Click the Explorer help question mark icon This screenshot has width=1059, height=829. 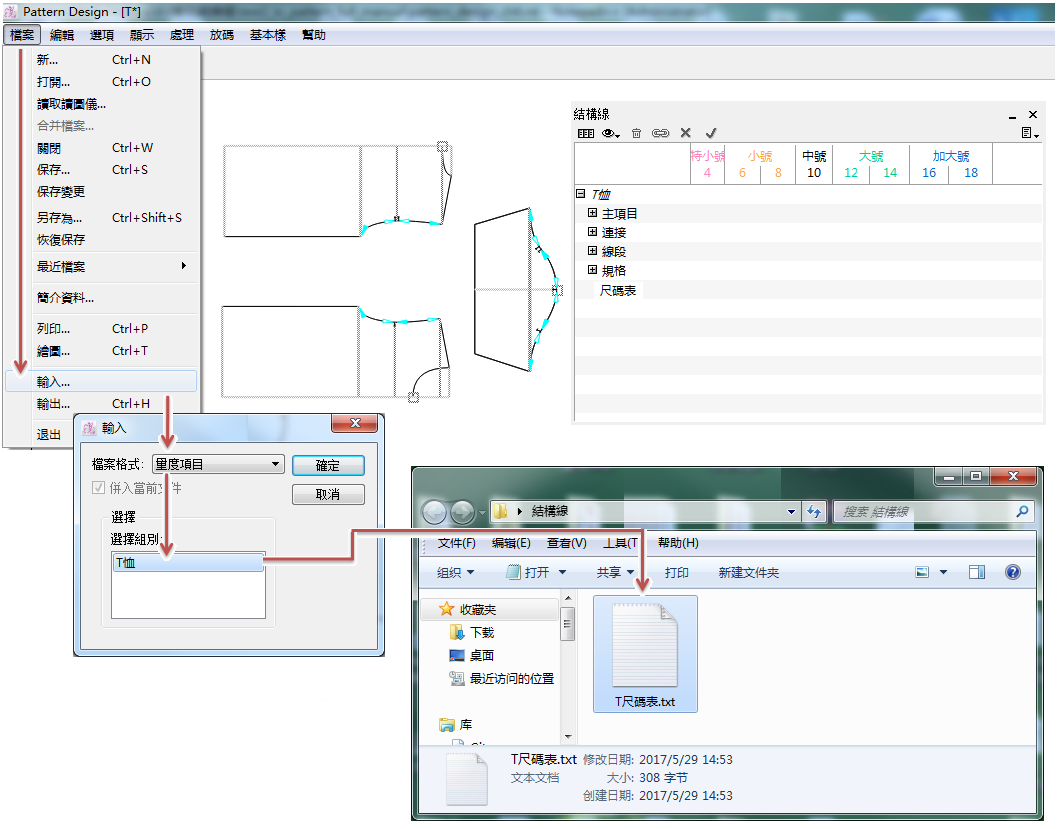(x=1012, y=572)
